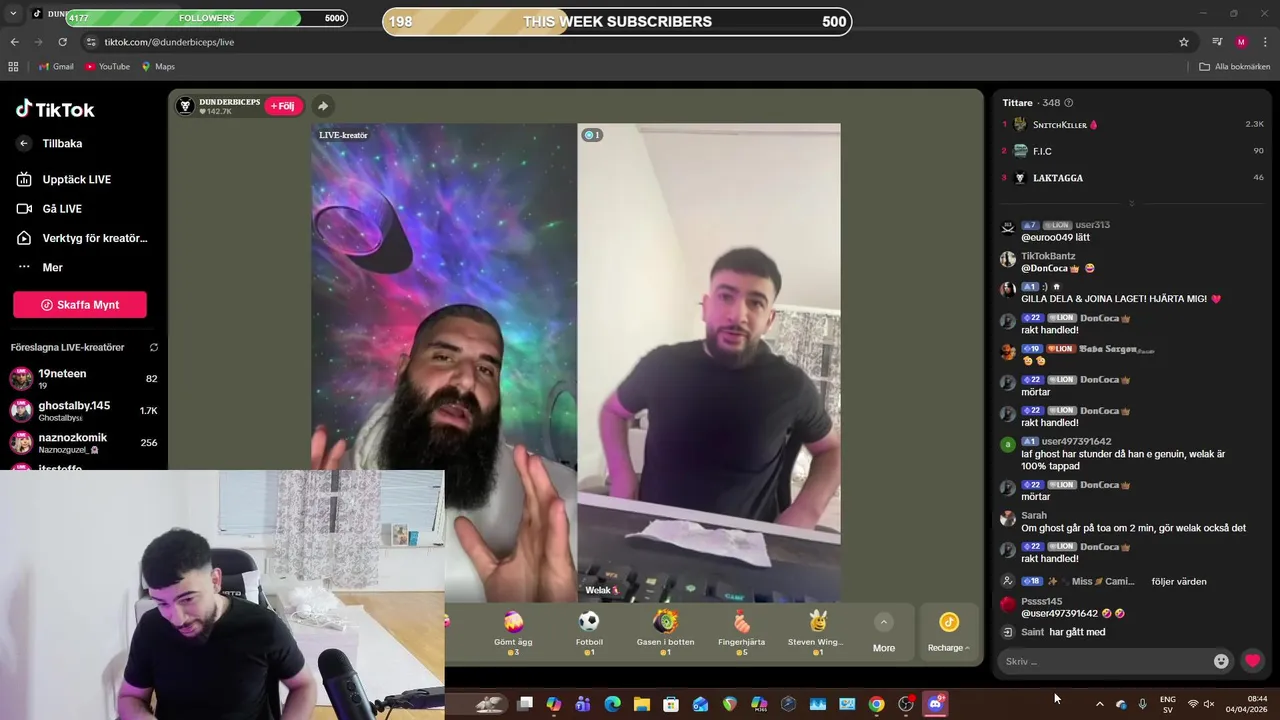
Task: Open the emoji picker in chat
Action: tap(1221, 661)
